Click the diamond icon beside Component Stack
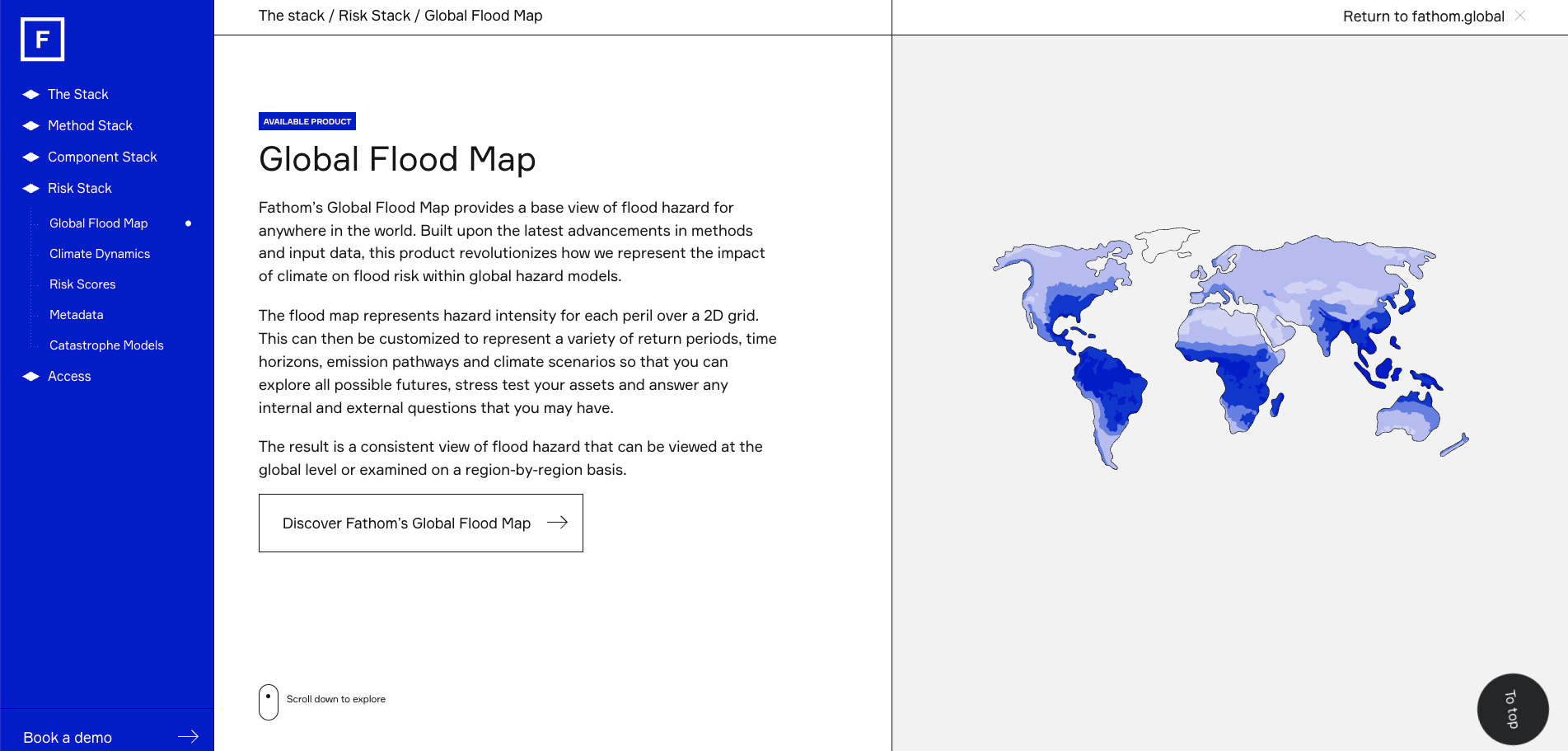Screen dimensions: 1568x751 31,157
